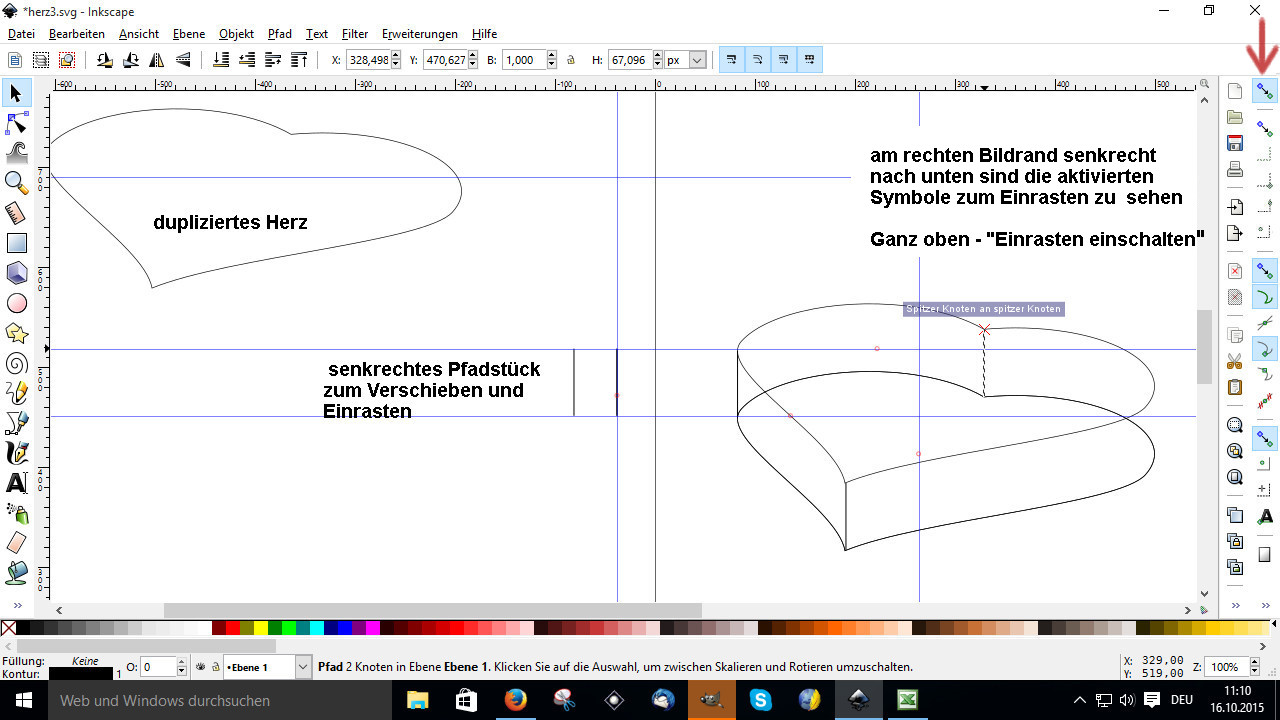Toggle snapping on with top snap button
Image resolution: width=1280 pixels, height=720 pixels.
tap(1265, 91)
